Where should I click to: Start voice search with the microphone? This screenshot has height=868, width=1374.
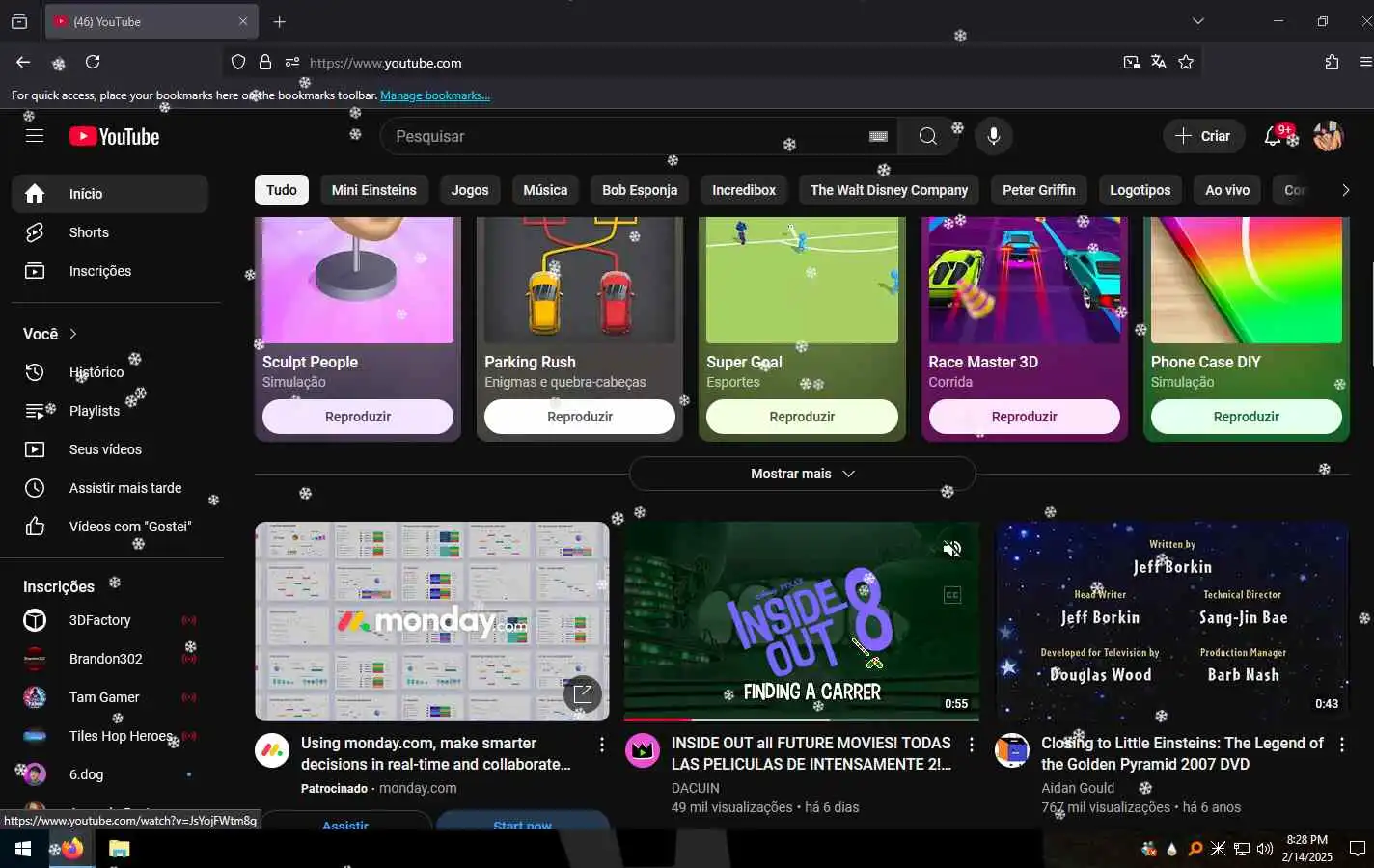[x=993, y=136]
